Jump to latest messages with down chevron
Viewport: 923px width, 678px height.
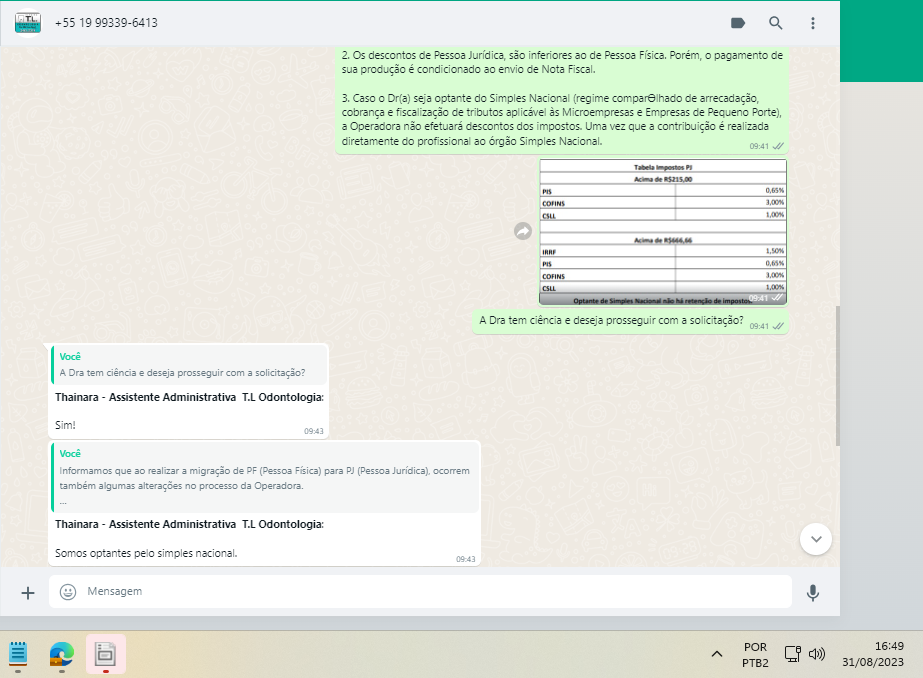[x=816, y=539]
